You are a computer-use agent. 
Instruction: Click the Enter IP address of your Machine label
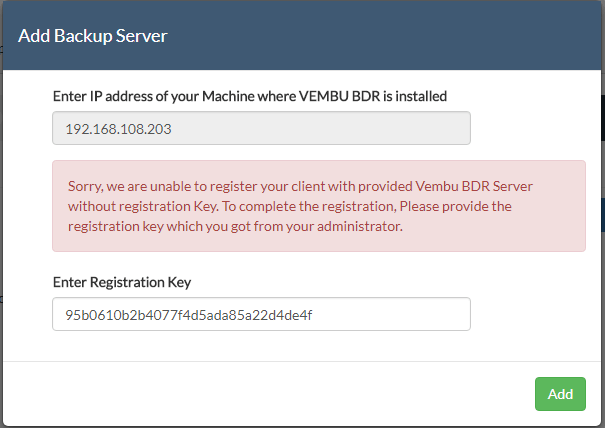(250, 96)
